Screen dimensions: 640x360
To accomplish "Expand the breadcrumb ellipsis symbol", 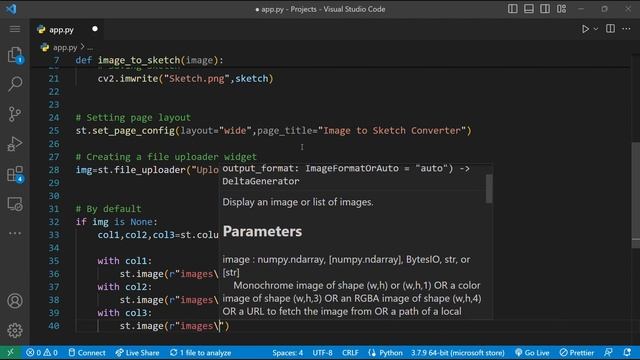I will (x=90, y=48).
